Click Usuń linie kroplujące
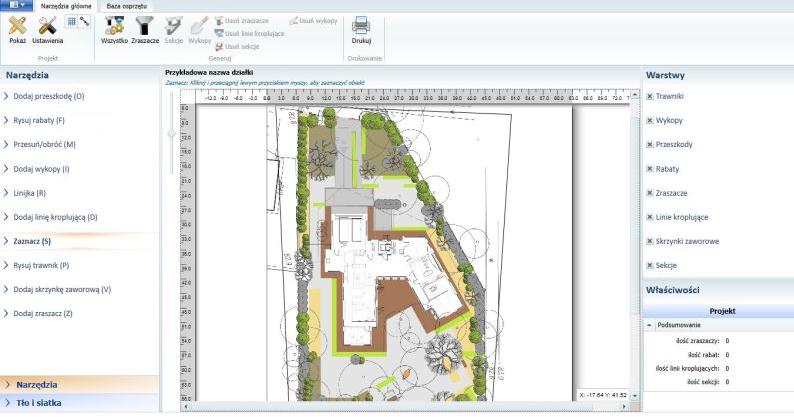 tap(250, 33)
